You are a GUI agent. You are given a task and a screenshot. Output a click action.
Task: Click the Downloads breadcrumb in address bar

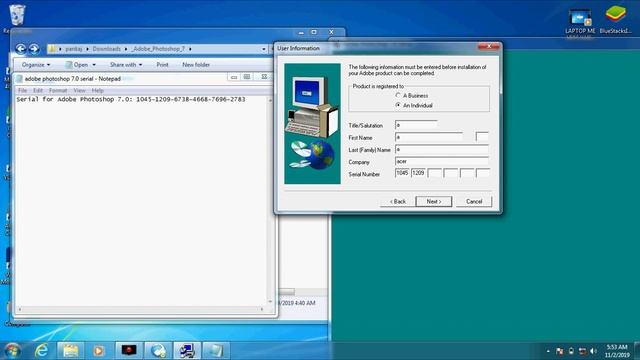pos(107,49)
